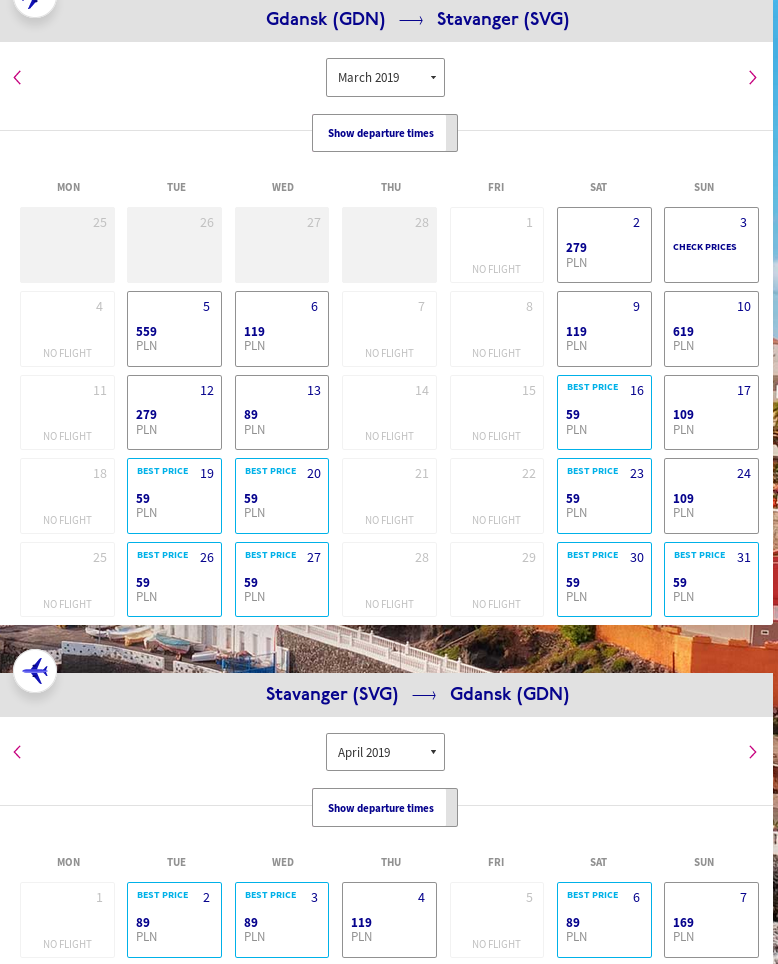The image size is (778, 964).
Task: Select April 7 return flight 169 PLN
Action: tap(711, 920)
